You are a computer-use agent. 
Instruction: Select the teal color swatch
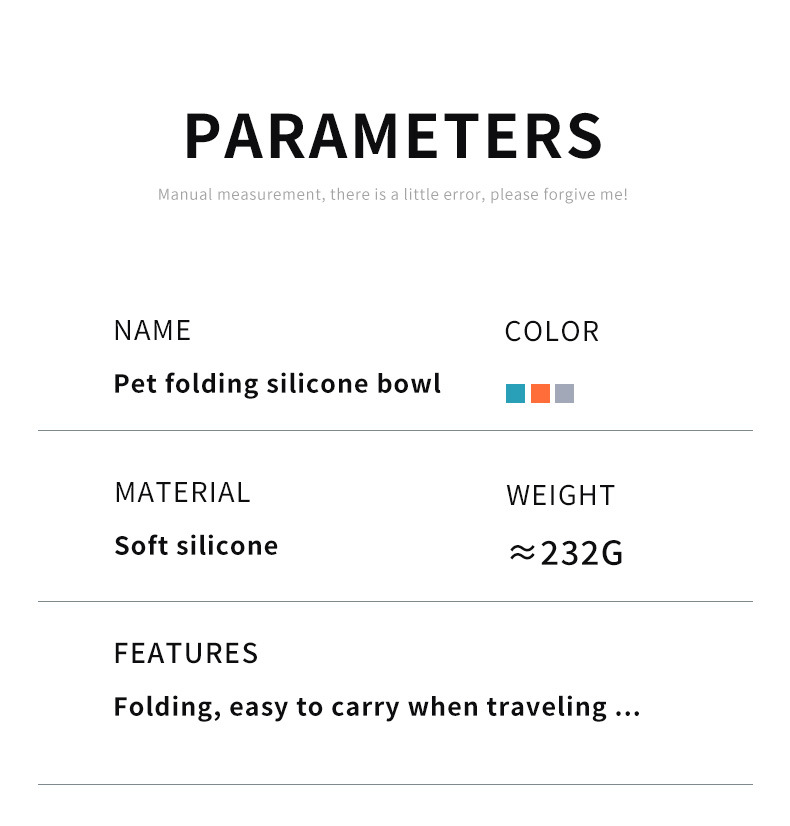(515, 393)
